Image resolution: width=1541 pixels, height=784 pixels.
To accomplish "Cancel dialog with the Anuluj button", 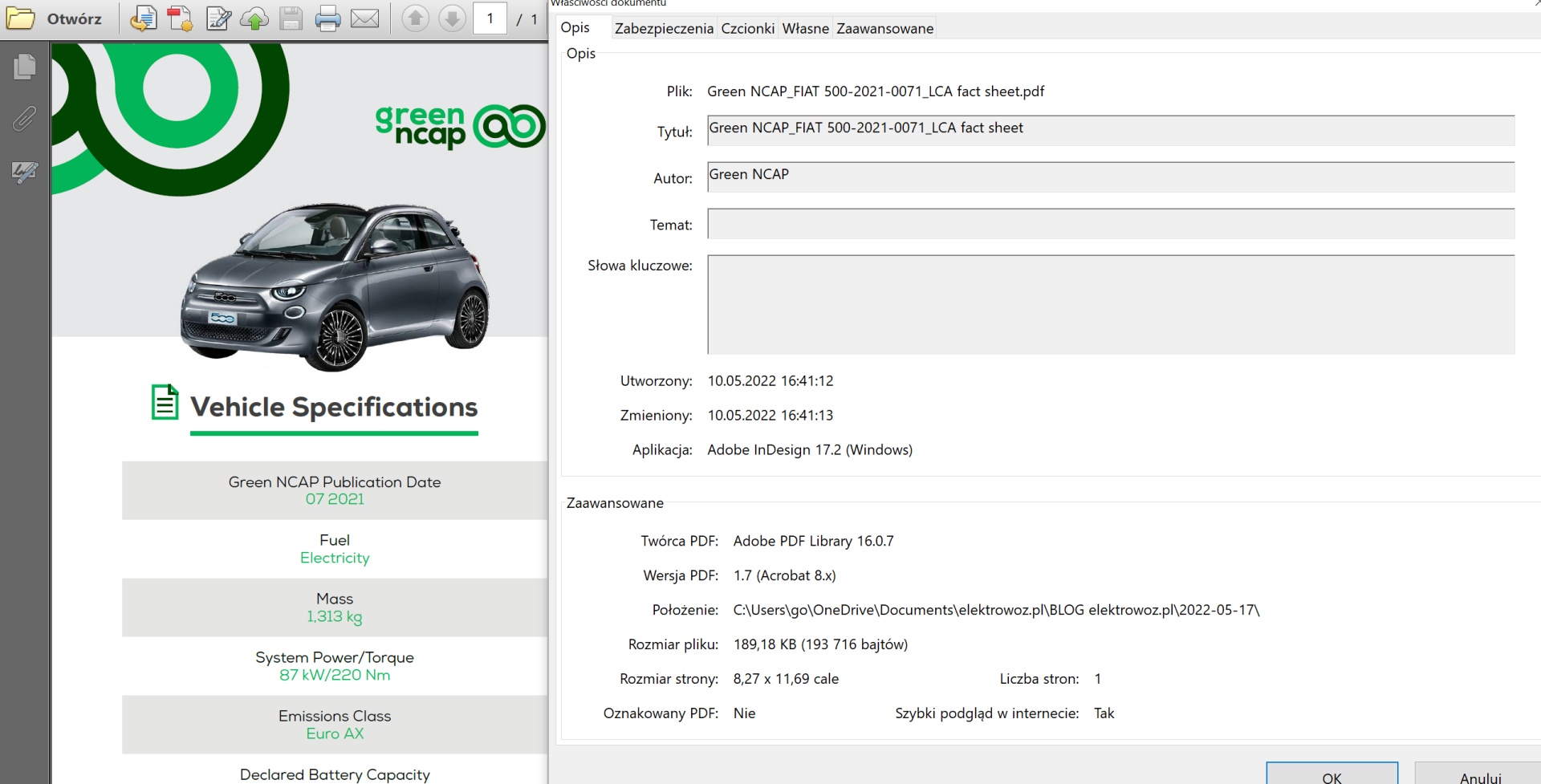I will coord(1479,775).
